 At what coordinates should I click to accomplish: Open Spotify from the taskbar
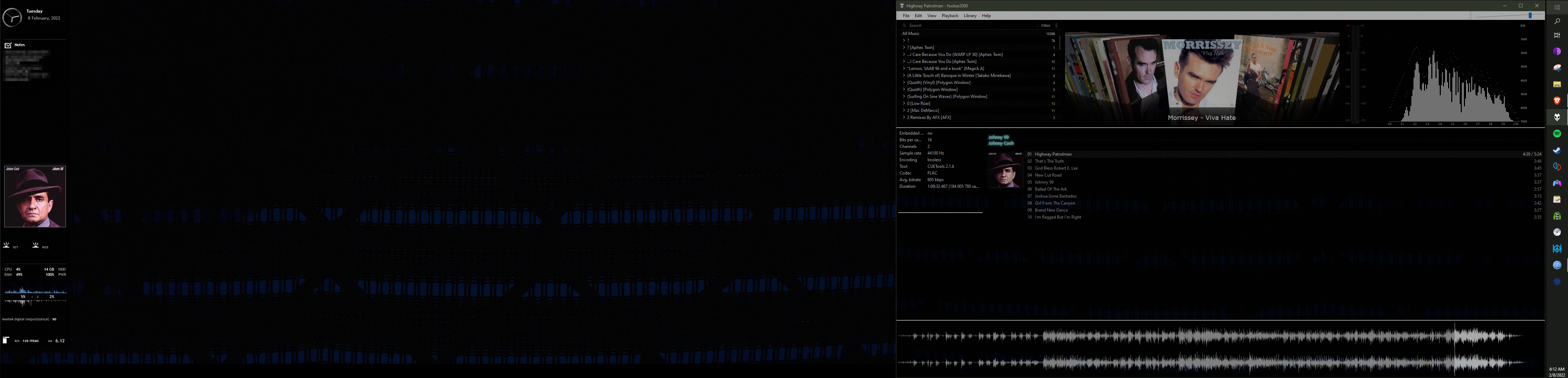(1557, 134)
